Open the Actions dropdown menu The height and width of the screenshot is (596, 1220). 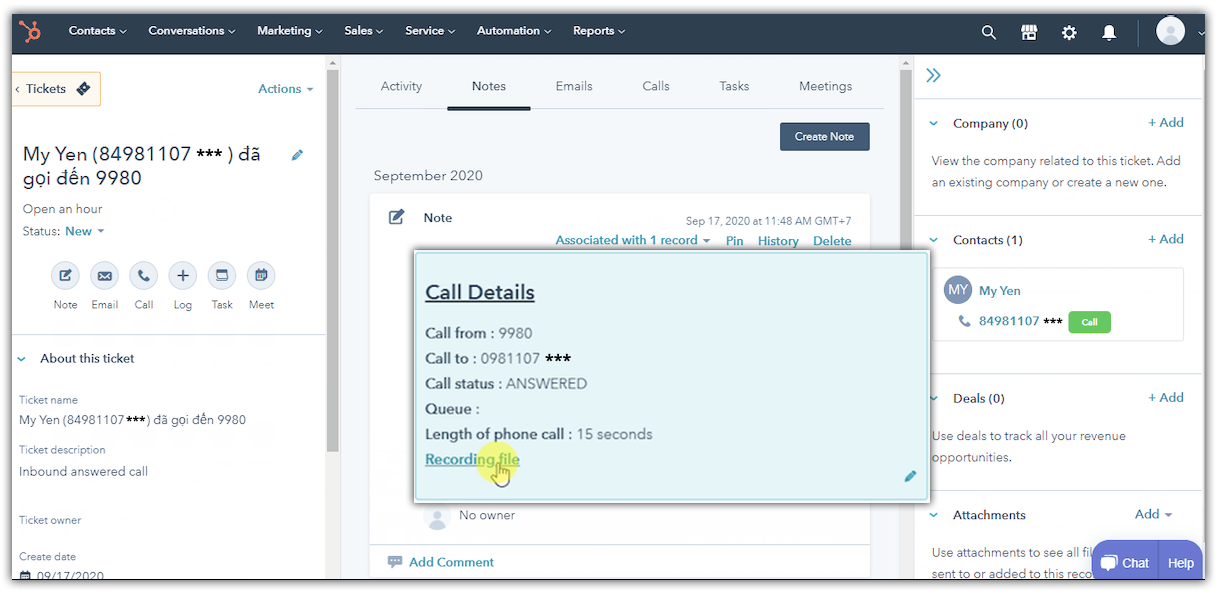285,89
